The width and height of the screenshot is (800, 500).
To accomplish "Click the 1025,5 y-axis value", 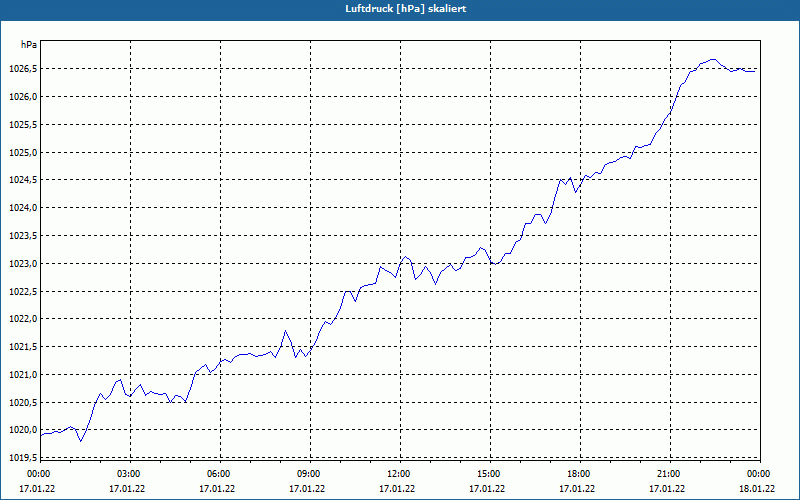I will [23, 125].
